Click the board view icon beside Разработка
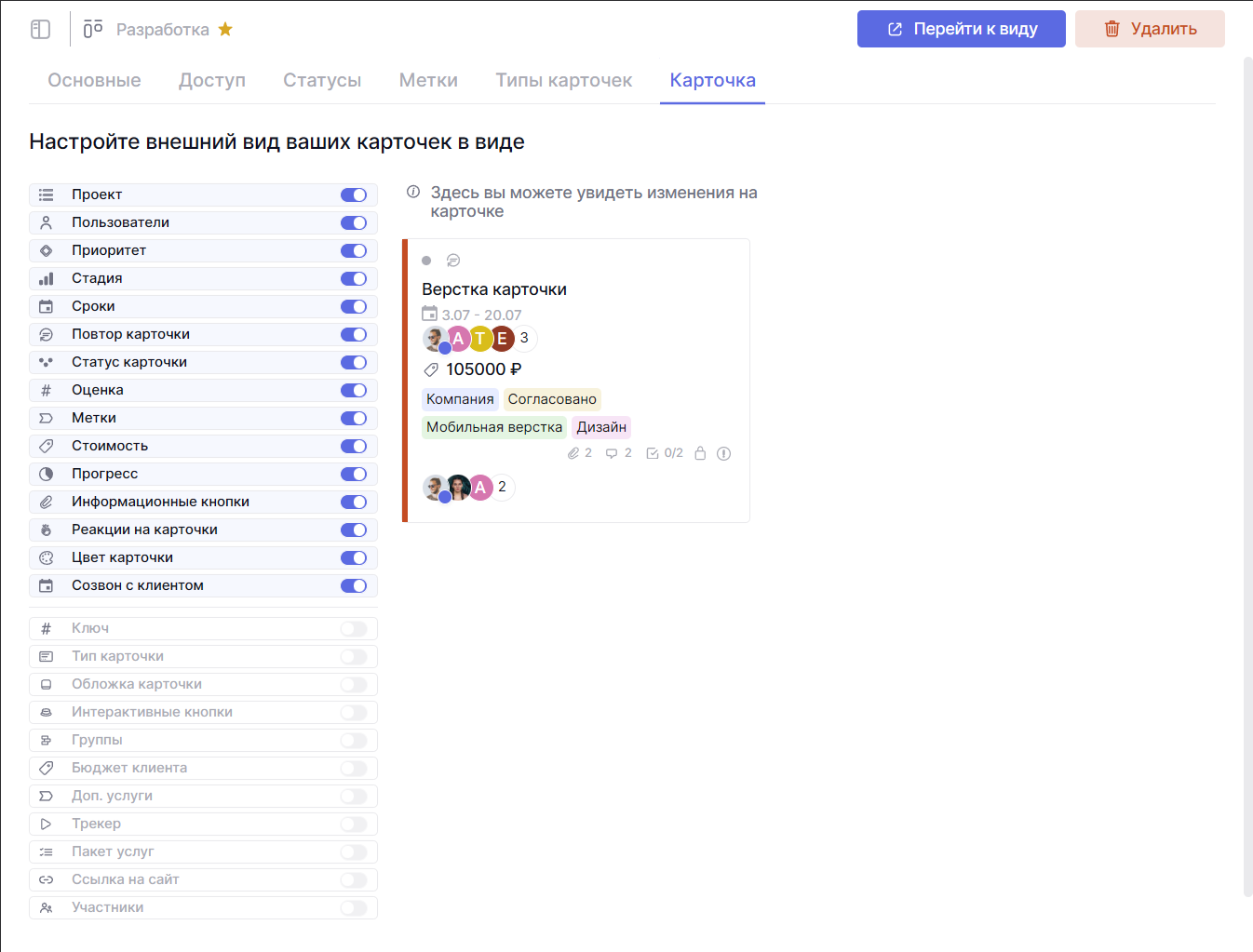 [93, 30]
